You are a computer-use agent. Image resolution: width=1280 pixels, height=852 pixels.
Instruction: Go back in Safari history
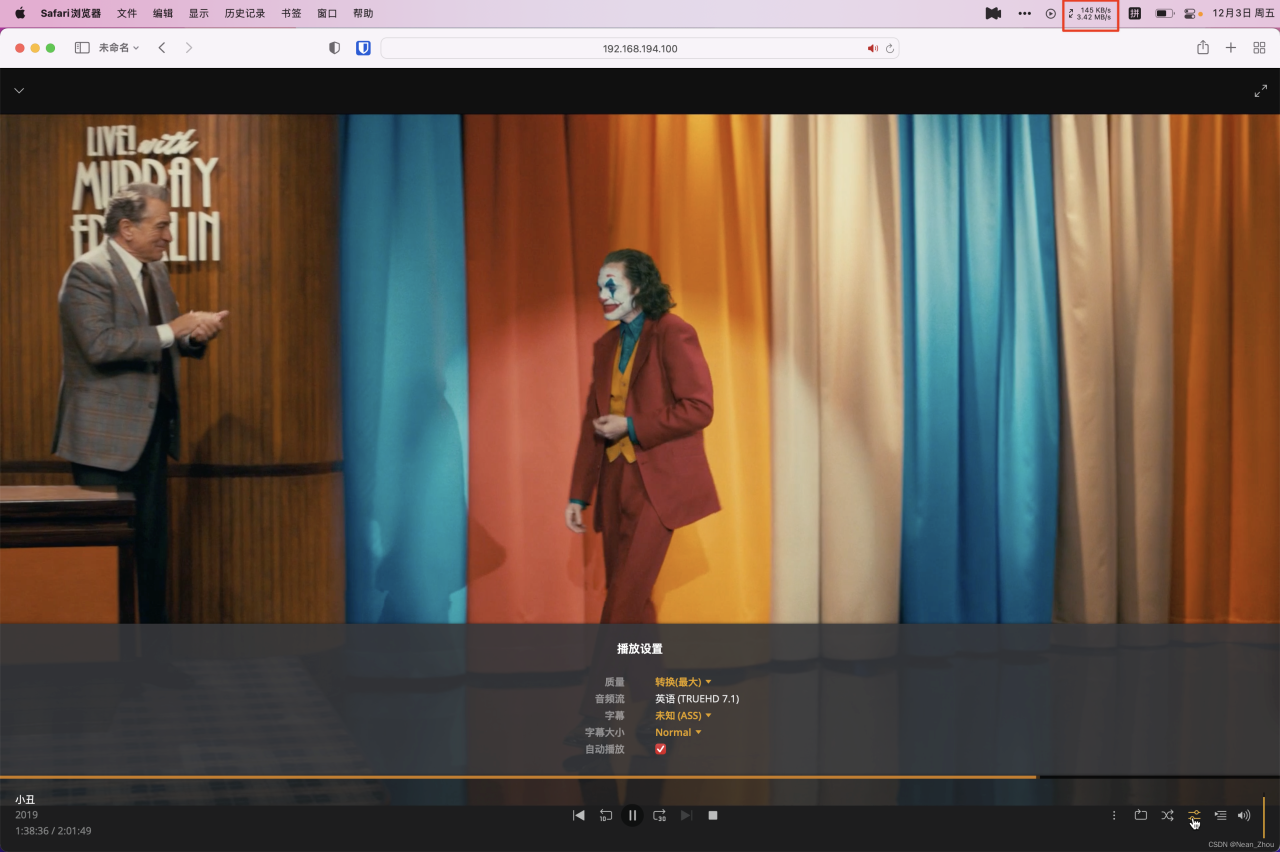(162, 48)
